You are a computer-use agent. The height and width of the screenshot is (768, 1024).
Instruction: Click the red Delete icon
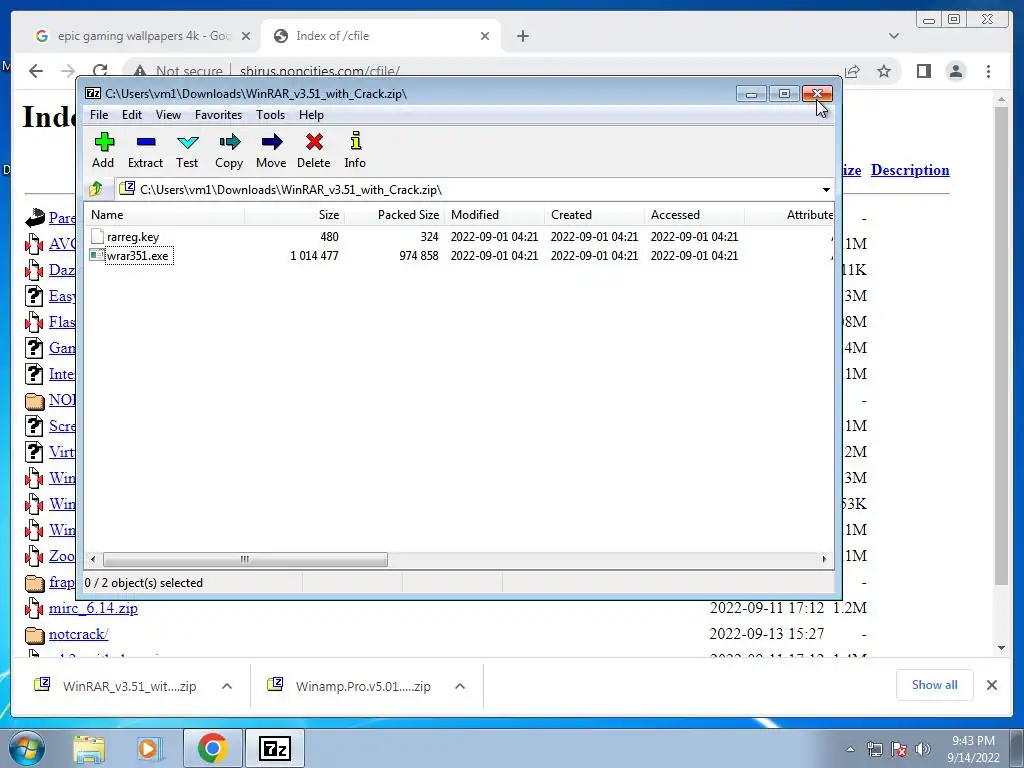(x=313, y=150)
